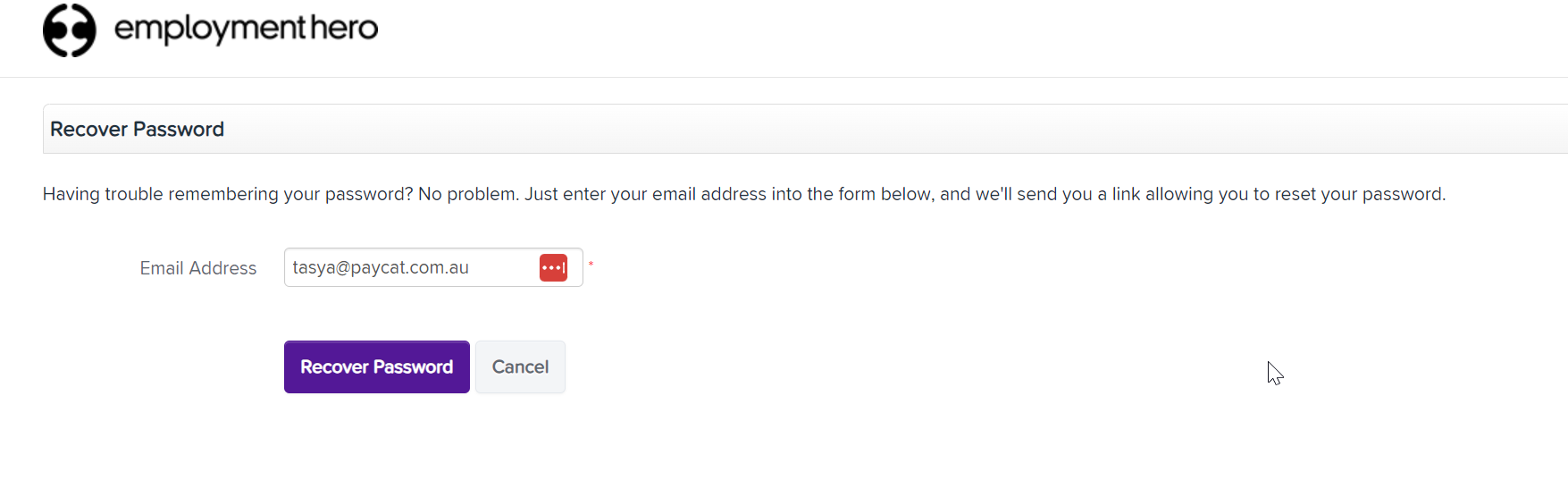Open the red password manager icon

pos(553,267)
